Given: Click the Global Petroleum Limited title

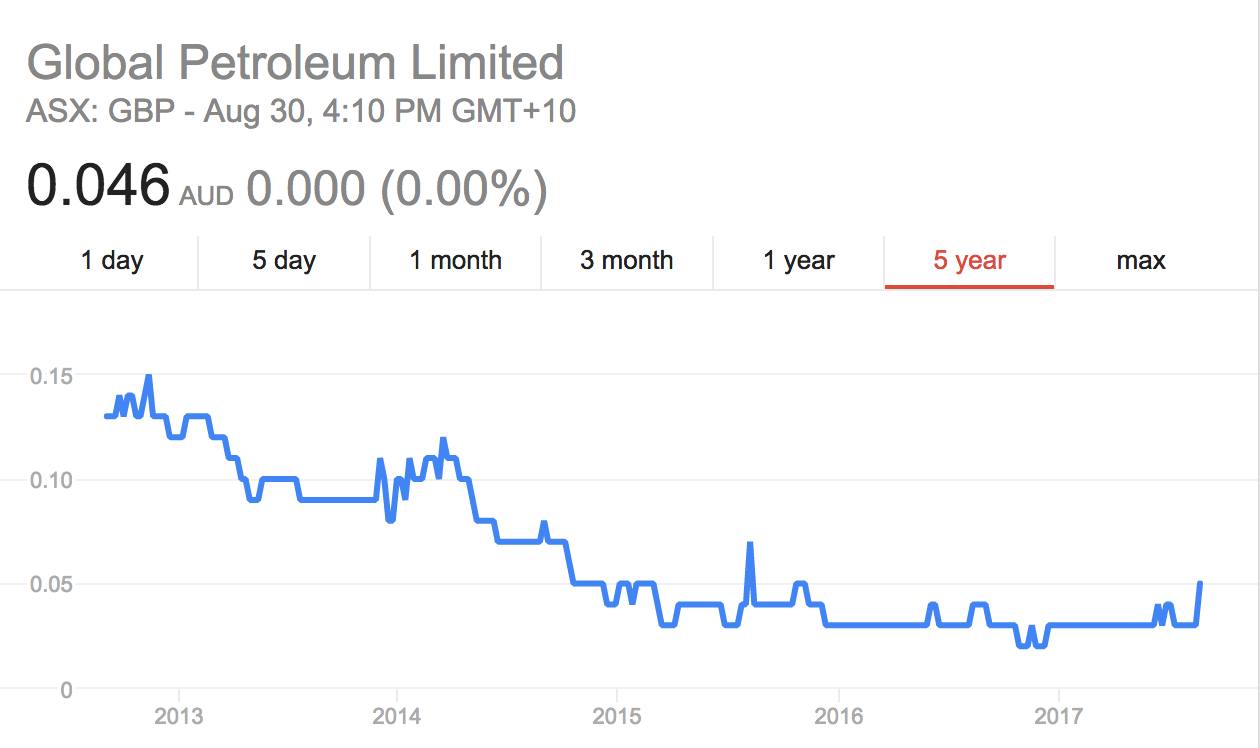Looking at the screenshot, I should (295, 63).
